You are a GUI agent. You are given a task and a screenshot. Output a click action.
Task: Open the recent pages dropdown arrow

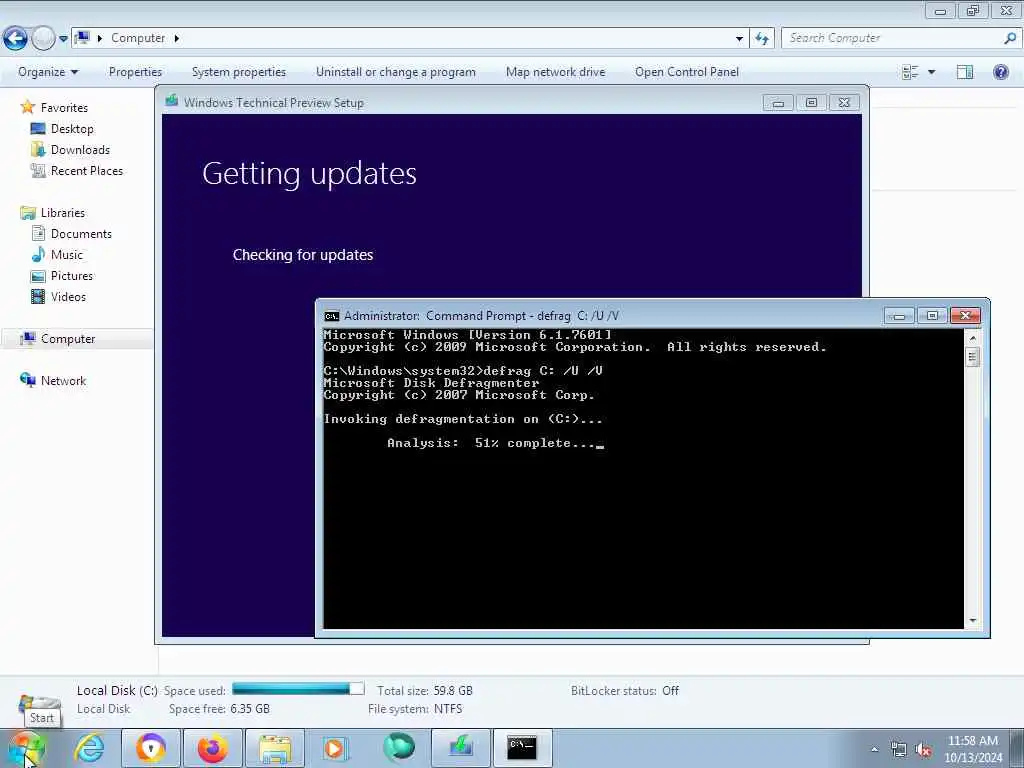(x=63, y=39)
